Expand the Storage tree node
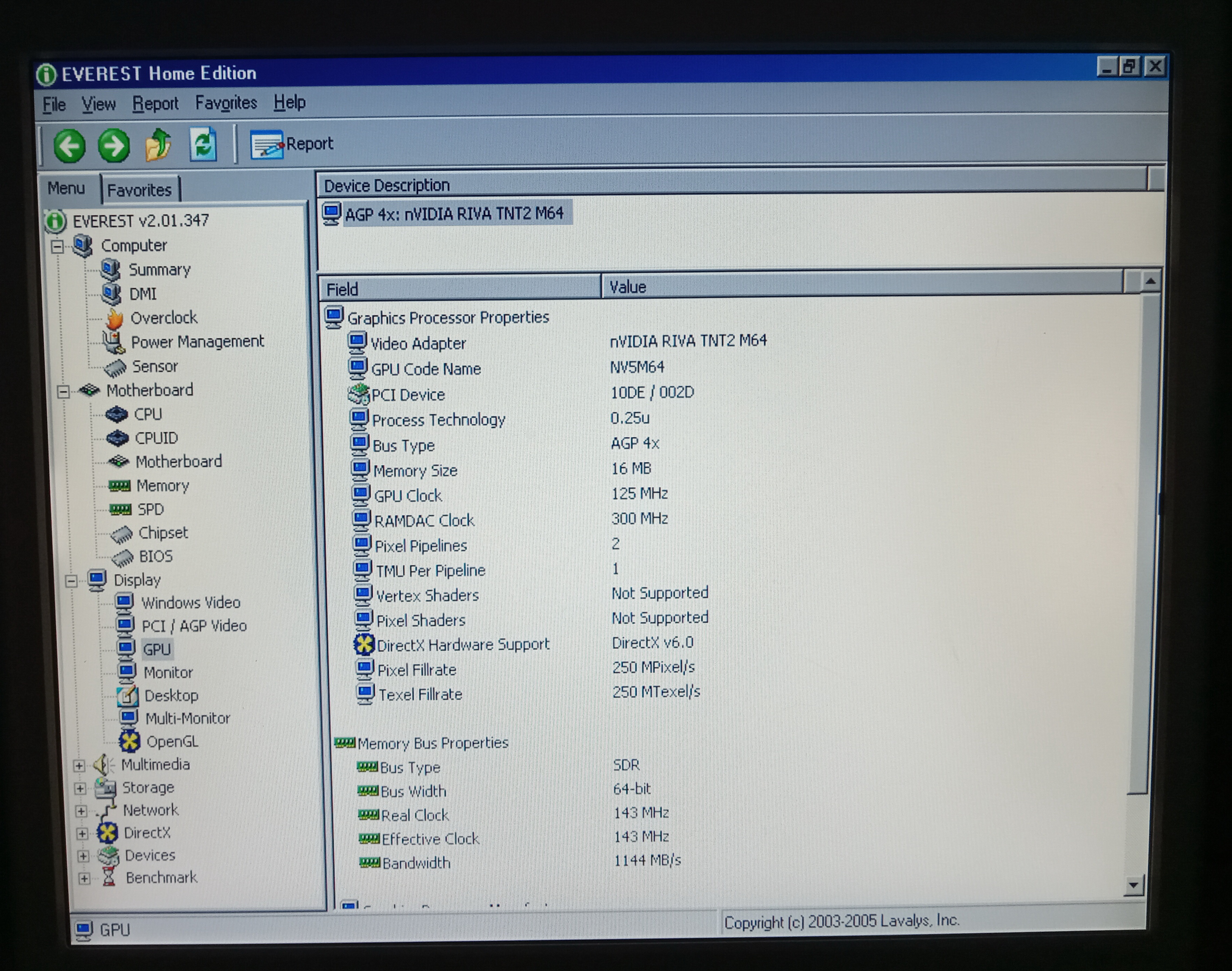The height and width of the screenshot is (971, 1232). 80,788
